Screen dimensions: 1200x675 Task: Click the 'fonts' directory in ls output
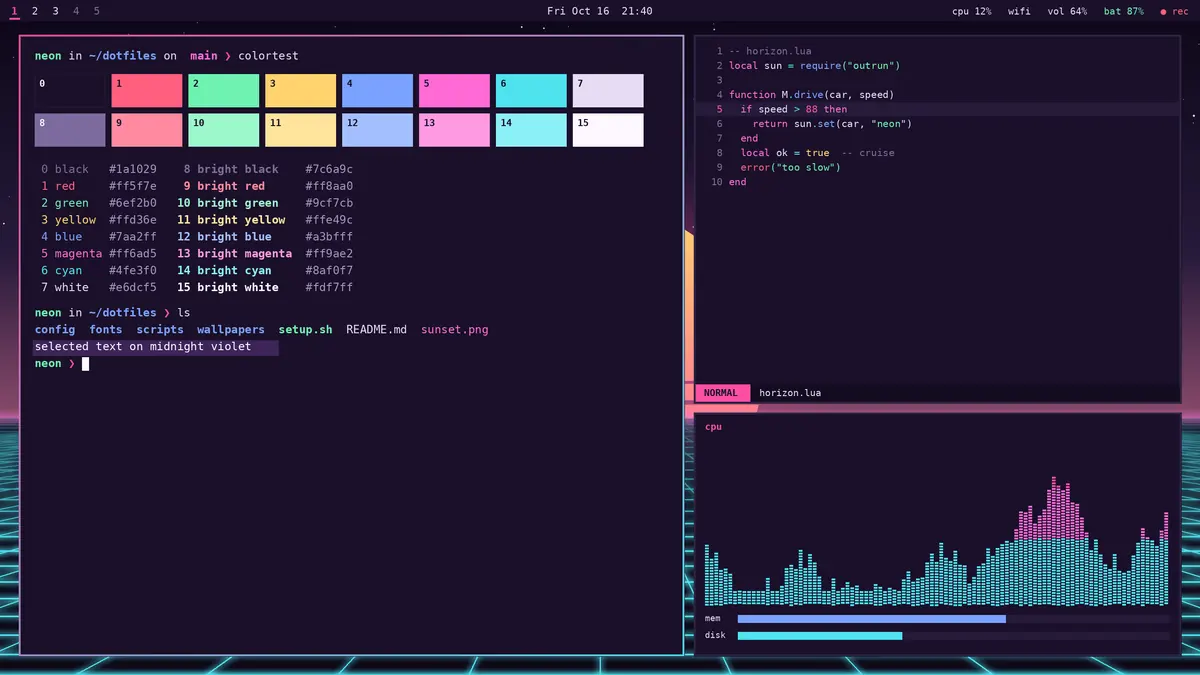tap(106, 329)
